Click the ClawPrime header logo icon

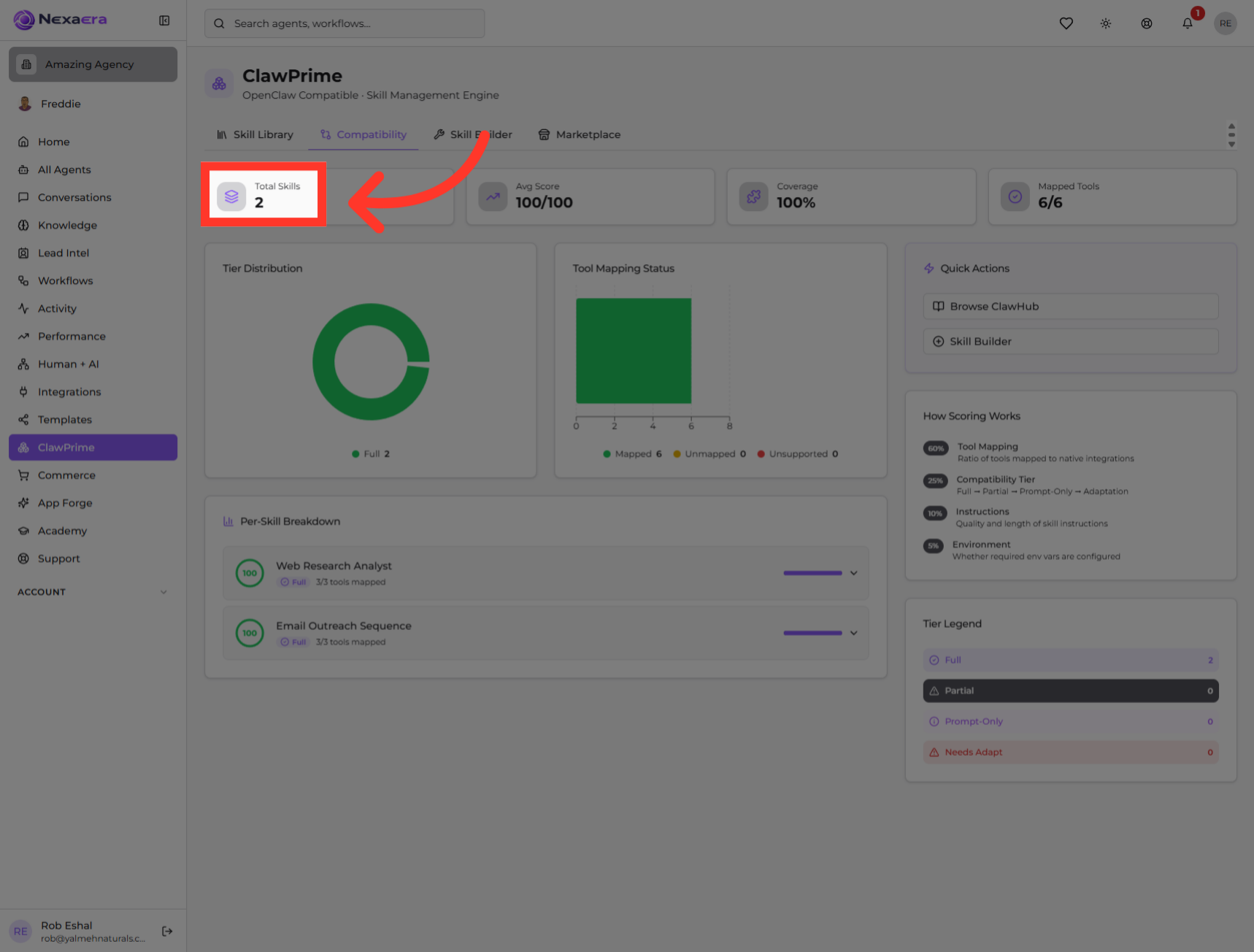click(x=219, y=84)
